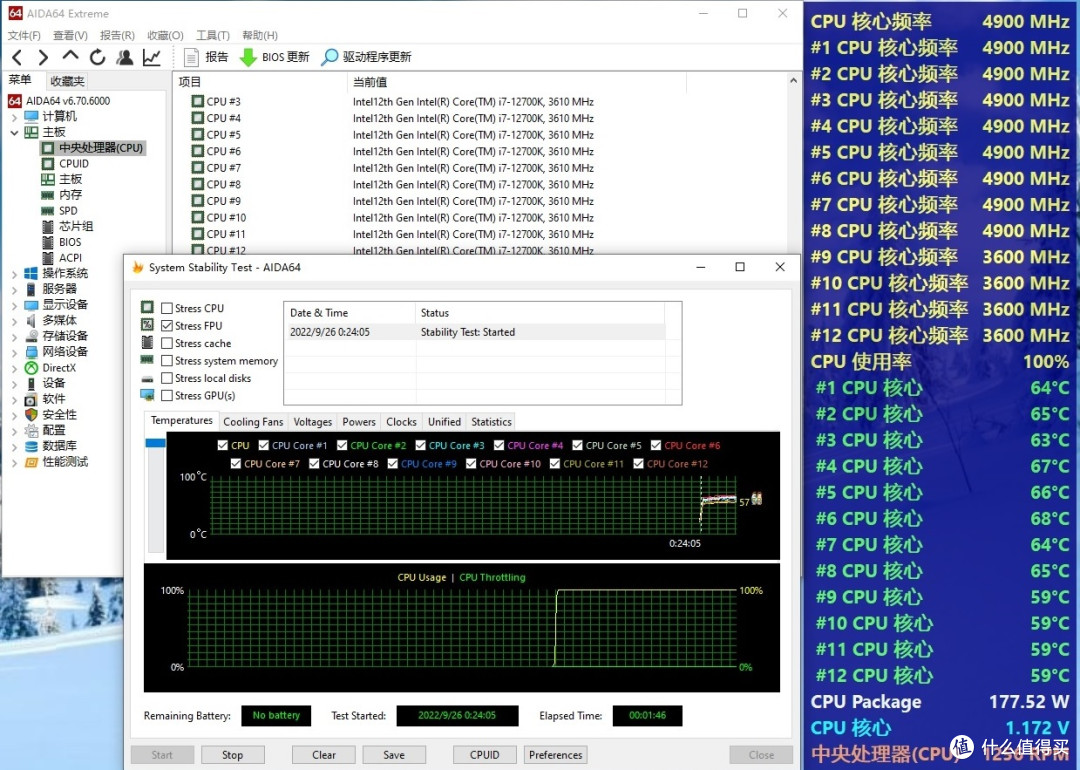Screen dimensions: 1080x770
Task: Uncheck the Stress FPU checkbox
Action: (167, 326)
